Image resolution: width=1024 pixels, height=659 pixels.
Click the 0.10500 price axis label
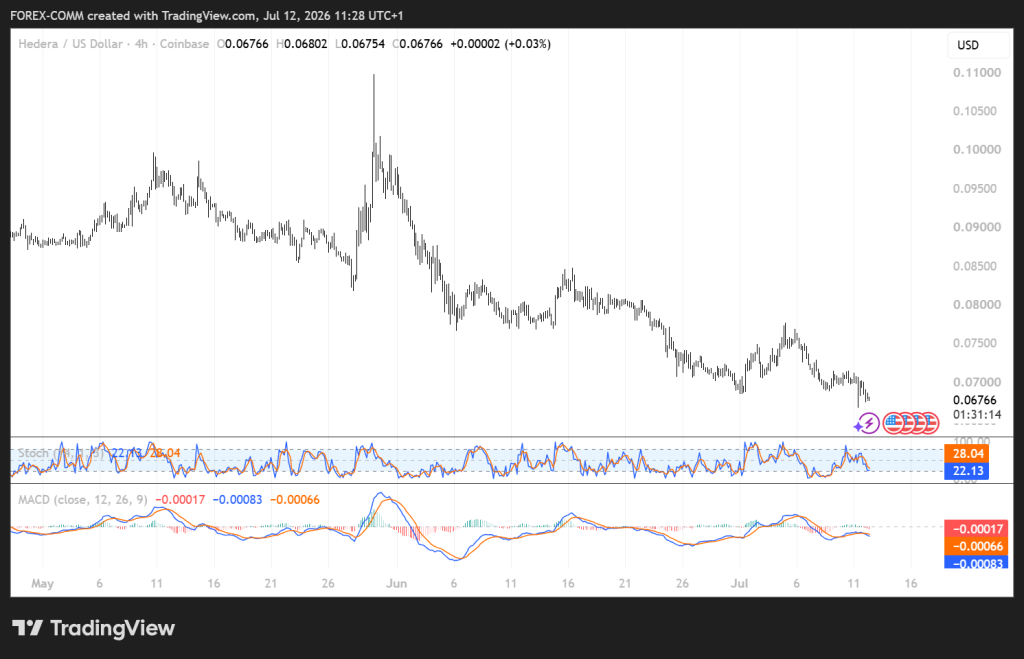point(975,111)
